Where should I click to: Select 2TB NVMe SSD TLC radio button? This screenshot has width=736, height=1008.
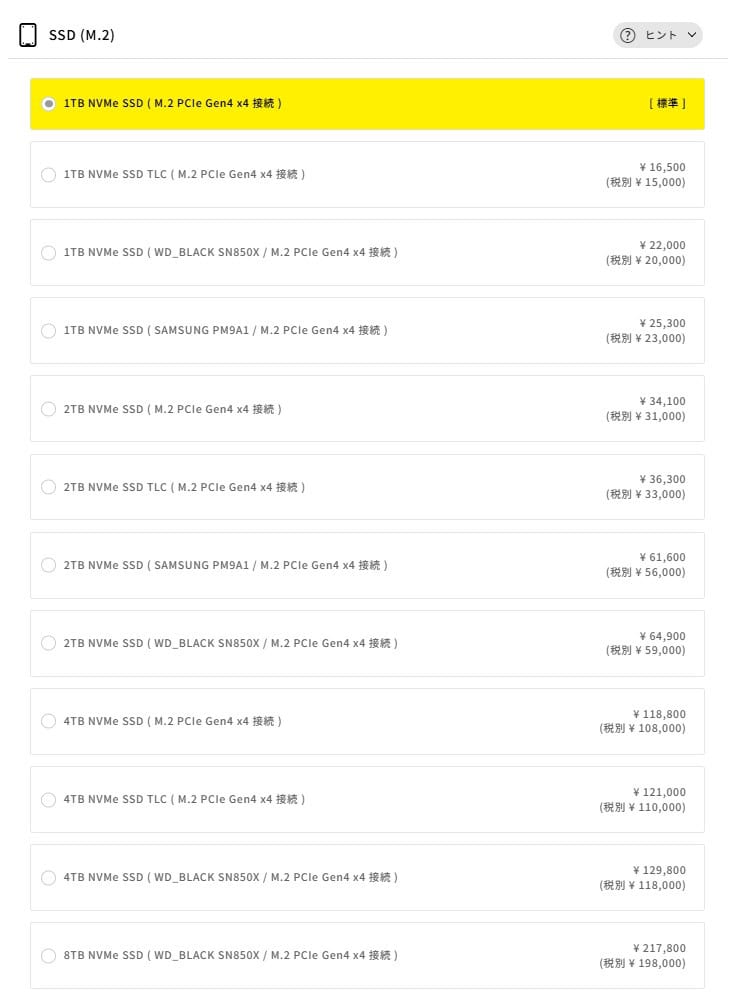click(x=48, y=487)
